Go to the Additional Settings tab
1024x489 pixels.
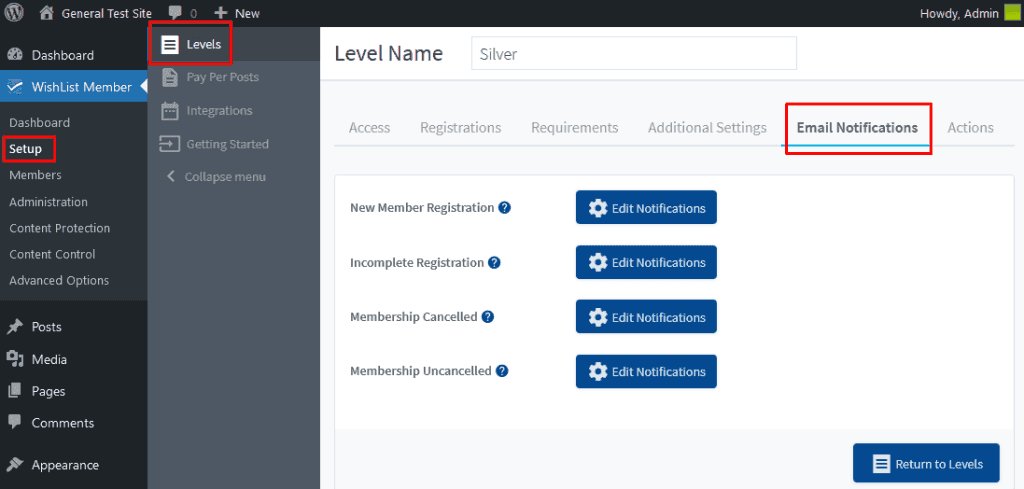pos(707,128)
